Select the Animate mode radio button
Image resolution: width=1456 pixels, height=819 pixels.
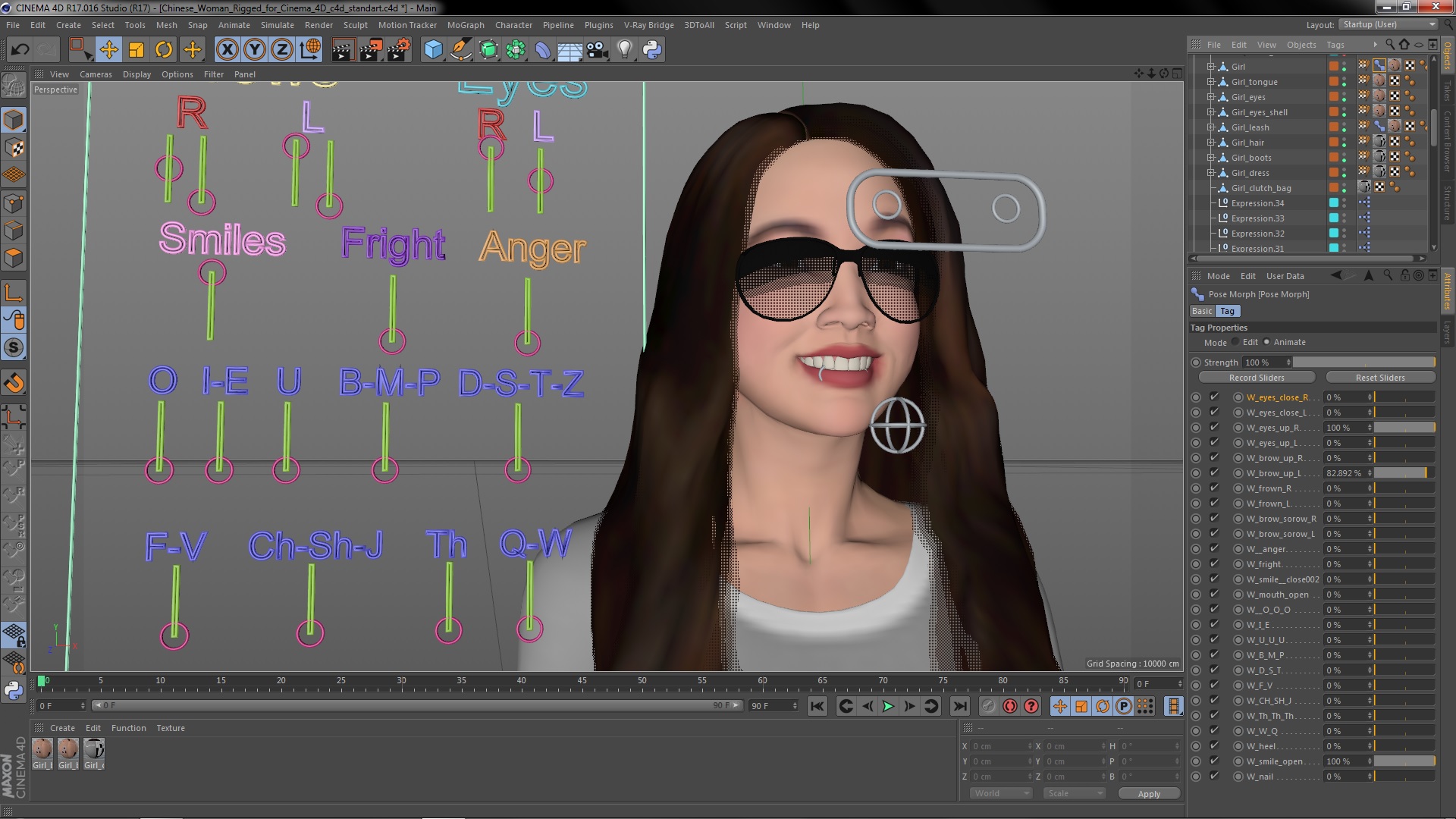1267,342
